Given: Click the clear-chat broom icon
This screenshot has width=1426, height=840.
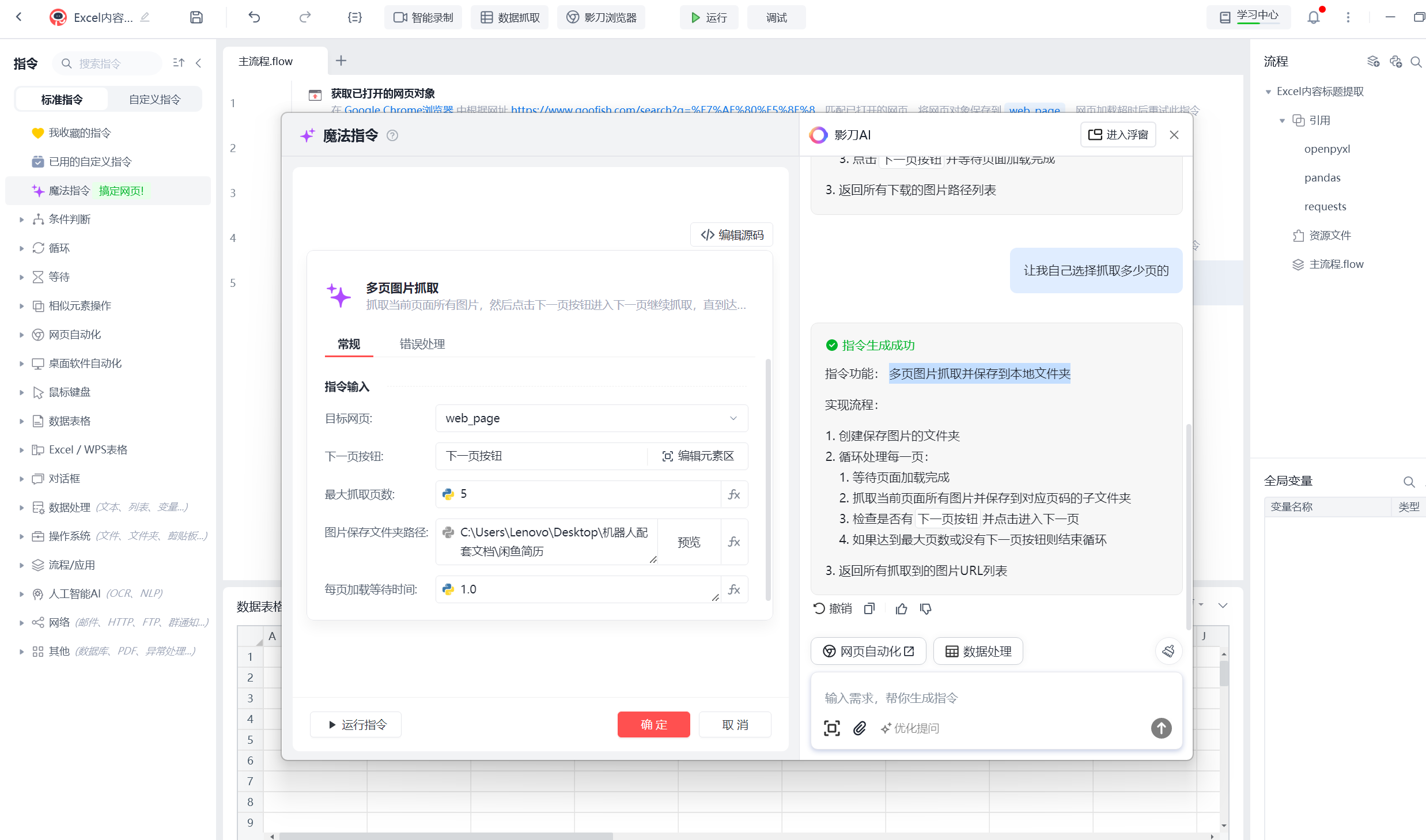Looking at the screenshot, I should pyautogui.click(x=1168, y=651).
